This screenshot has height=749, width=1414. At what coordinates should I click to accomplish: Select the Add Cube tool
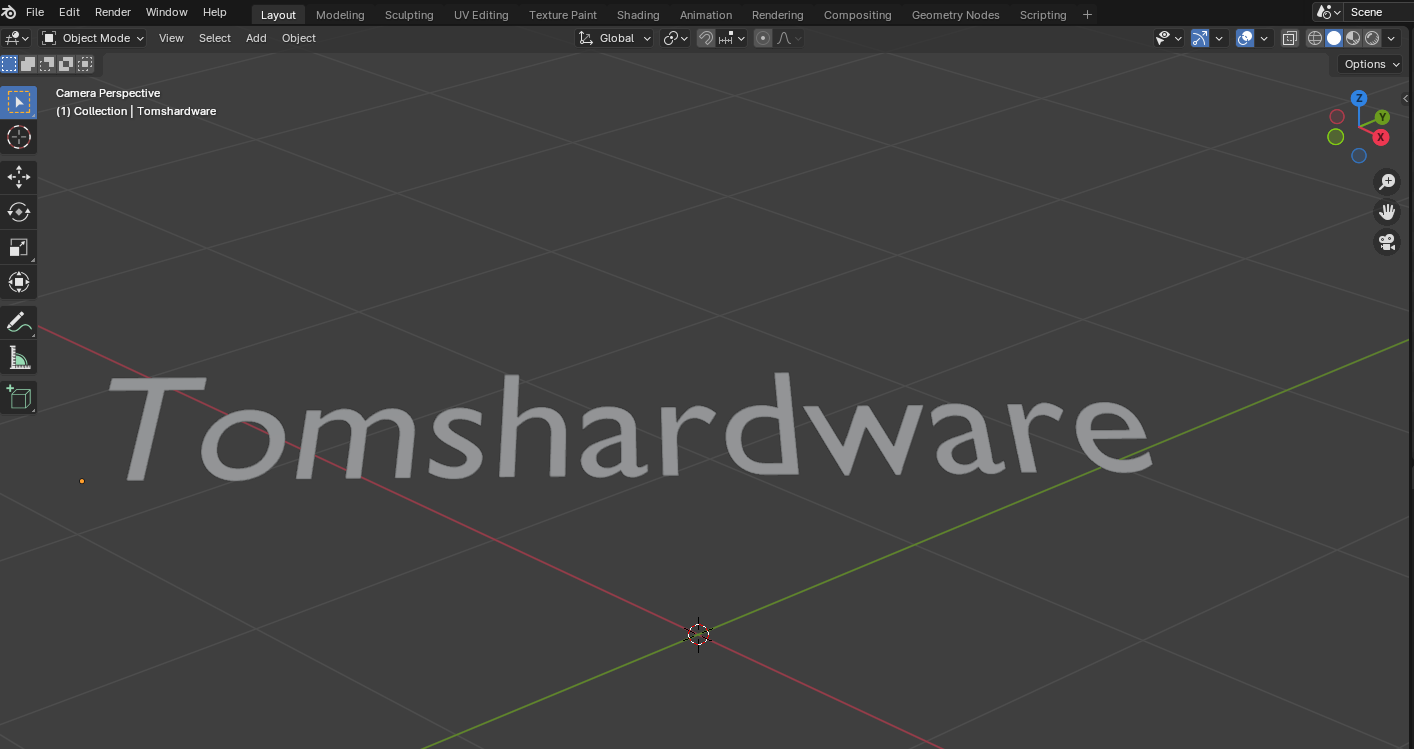(18, 398)
